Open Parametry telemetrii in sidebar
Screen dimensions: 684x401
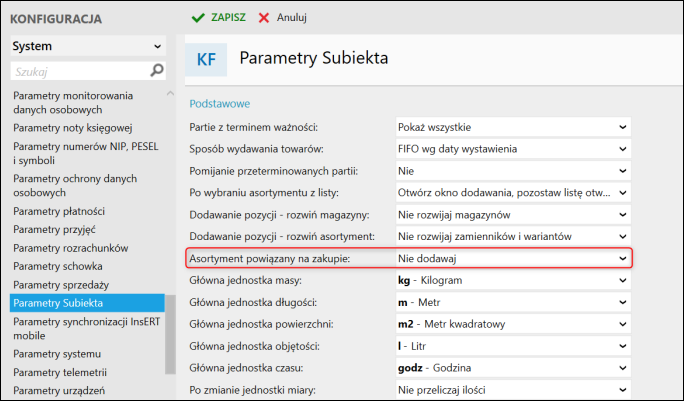pyautogui.click(x=60, y=372)
